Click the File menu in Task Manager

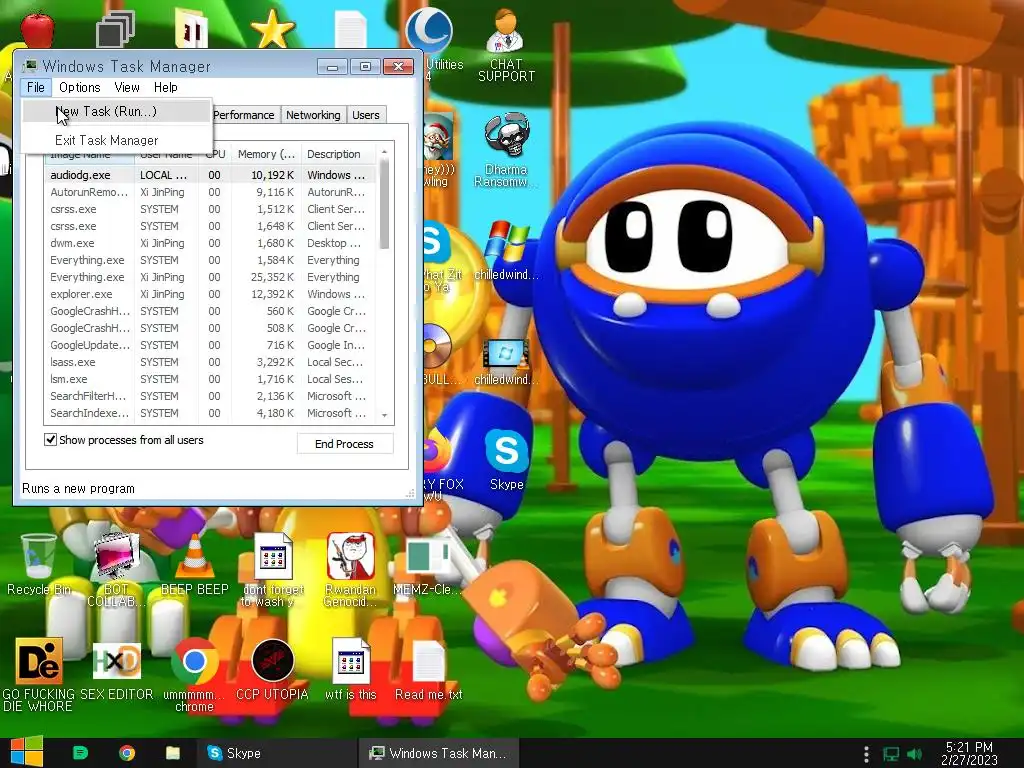click(x=35, y=88)
